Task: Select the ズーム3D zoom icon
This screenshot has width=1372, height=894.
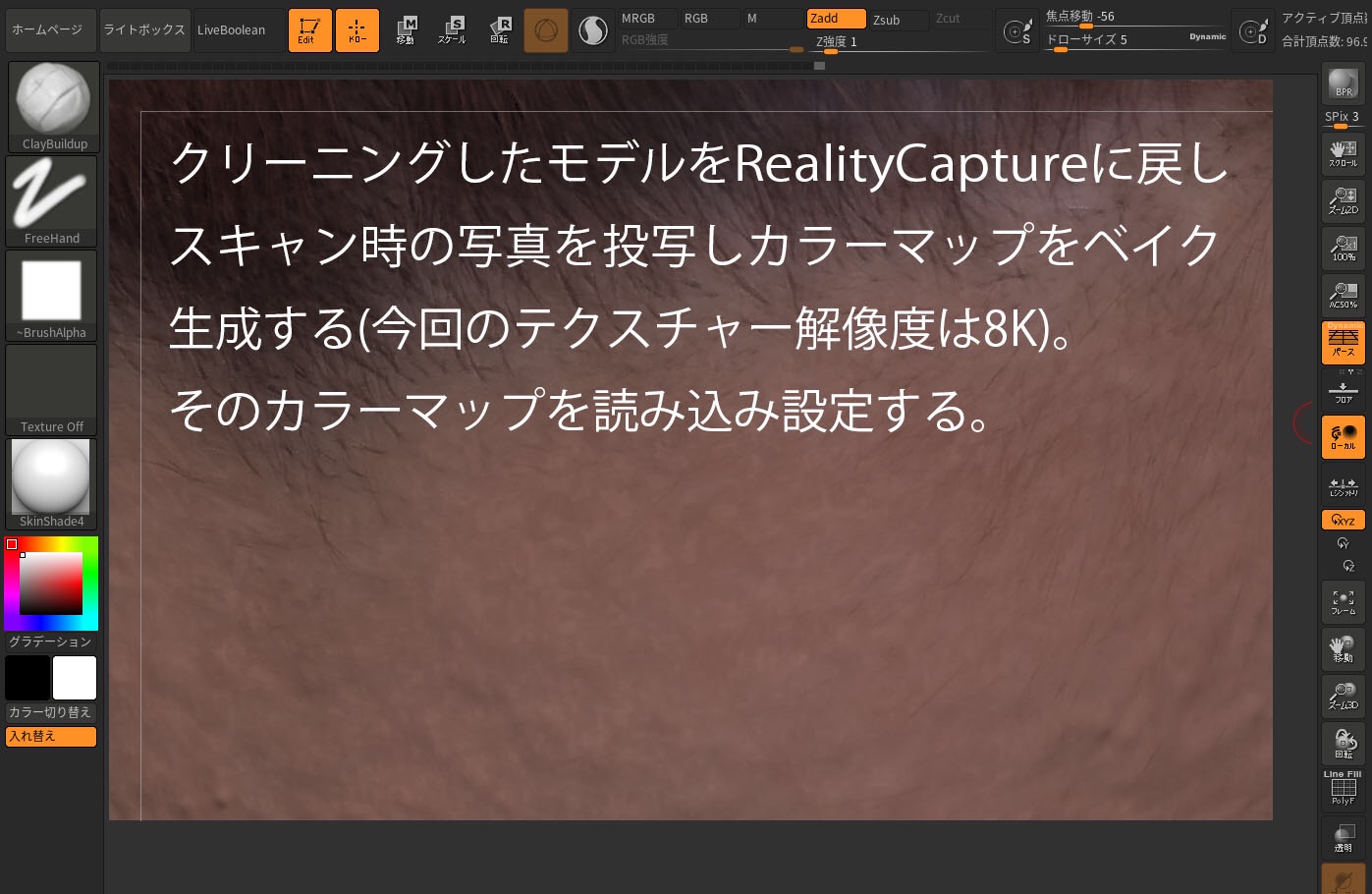Action: click(x=1344, y=697)
